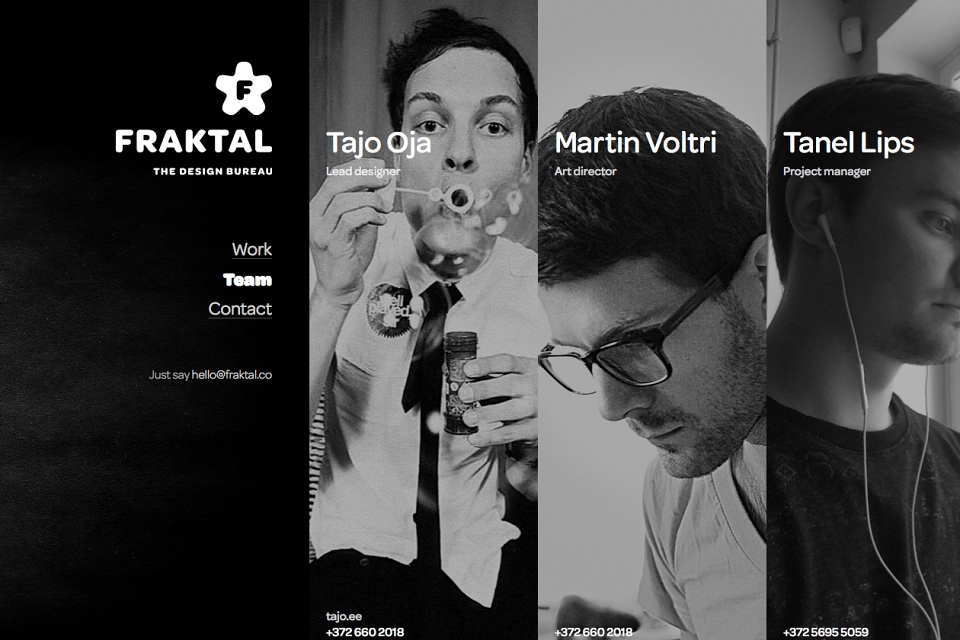This screenshot has height=640, width=960.
Task: Click the Martin Voltri name heading
Action: [636, 142]
